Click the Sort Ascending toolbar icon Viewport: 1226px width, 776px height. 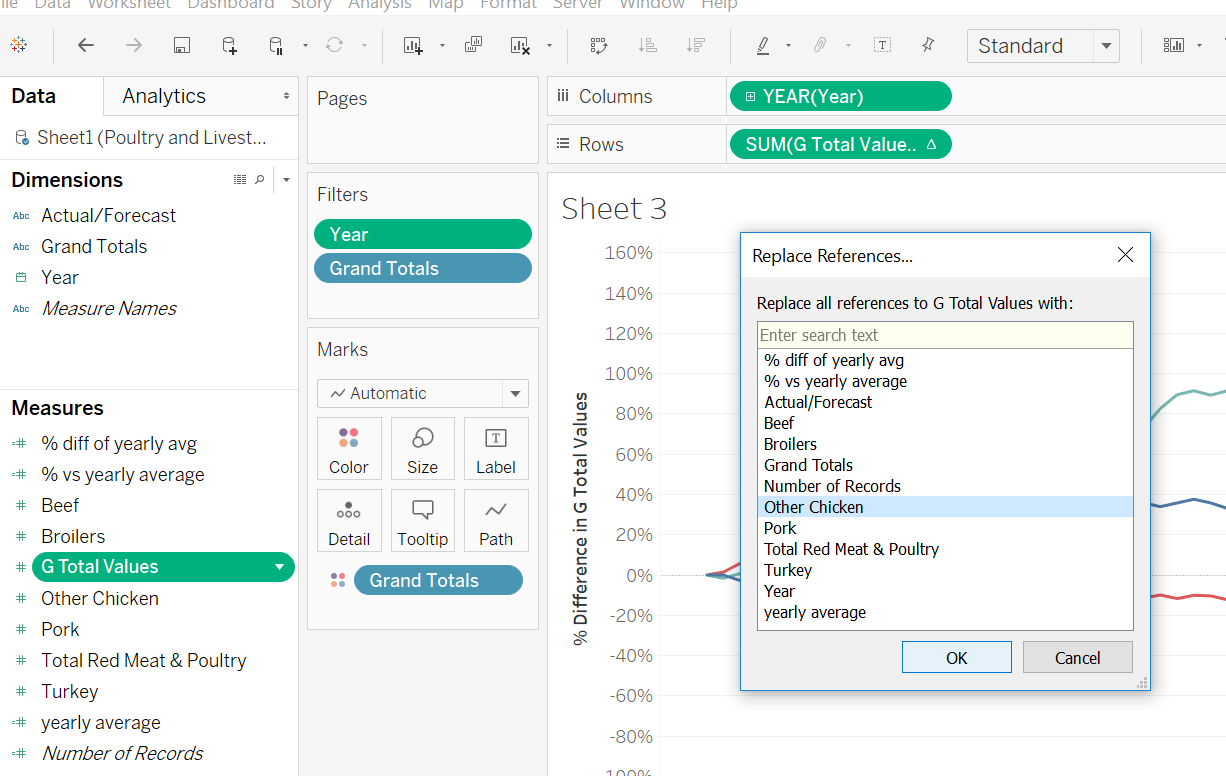[x=648, y=45]
